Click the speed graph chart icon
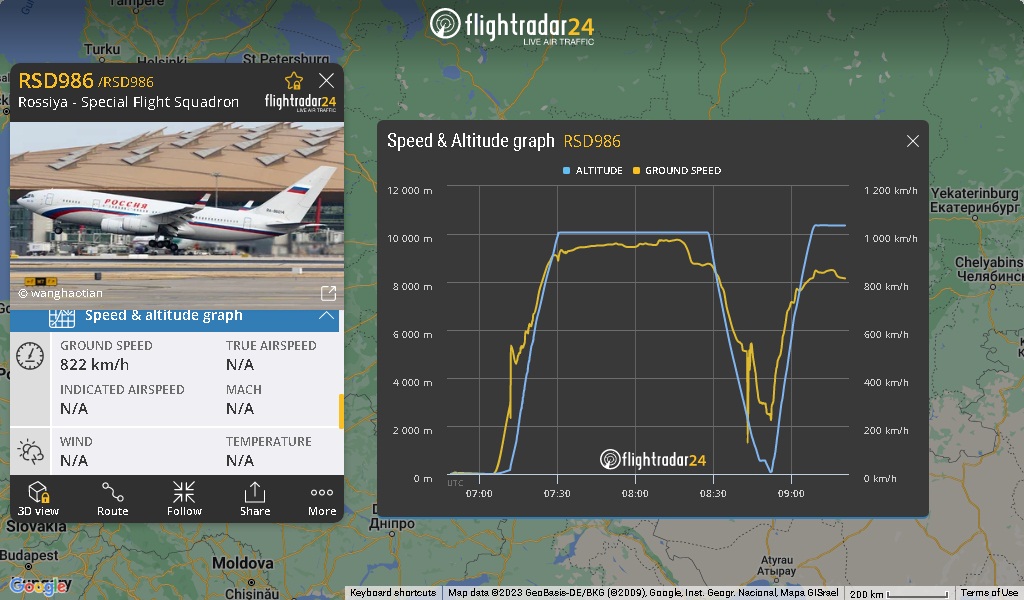This screenshot has height=600, width=1024. [x=62, y=317]
